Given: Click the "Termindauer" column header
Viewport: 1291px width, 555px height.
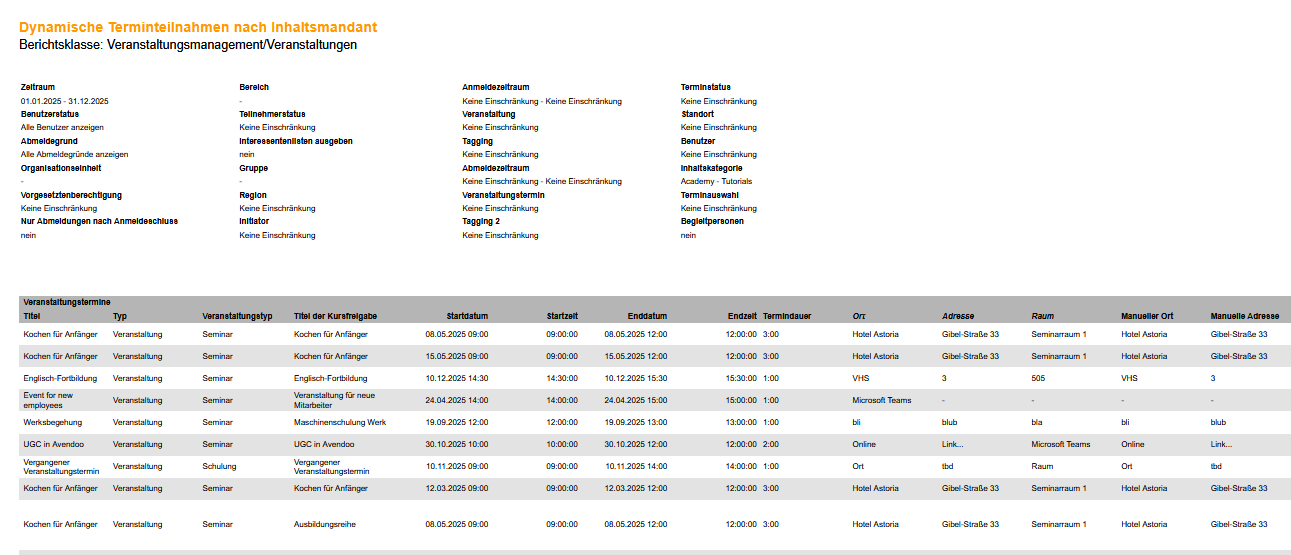Looking at the screenshot, I should tap(787, 316).
